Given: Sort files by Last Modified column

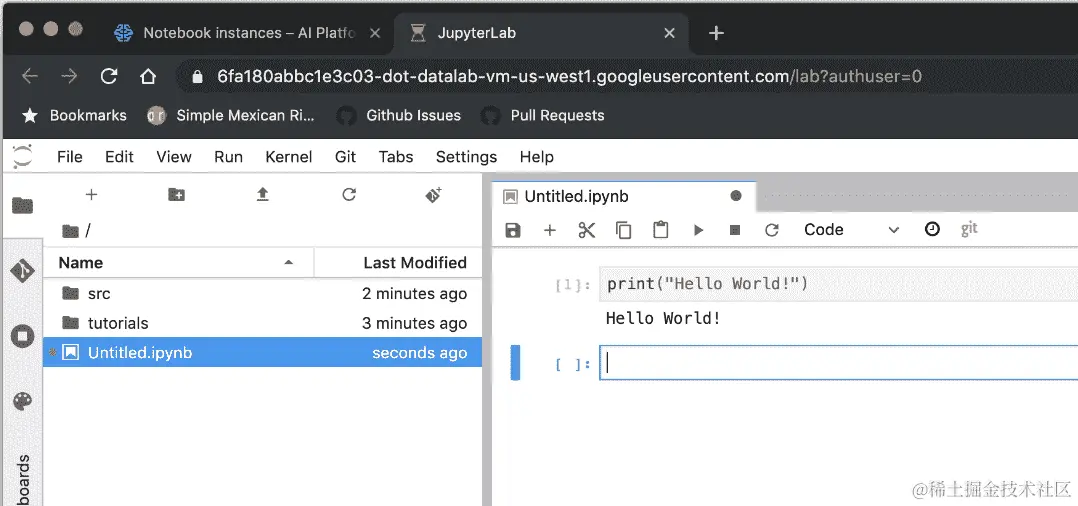Looking at the screenshot, I should pyautogui.click(x=399, y=263).
